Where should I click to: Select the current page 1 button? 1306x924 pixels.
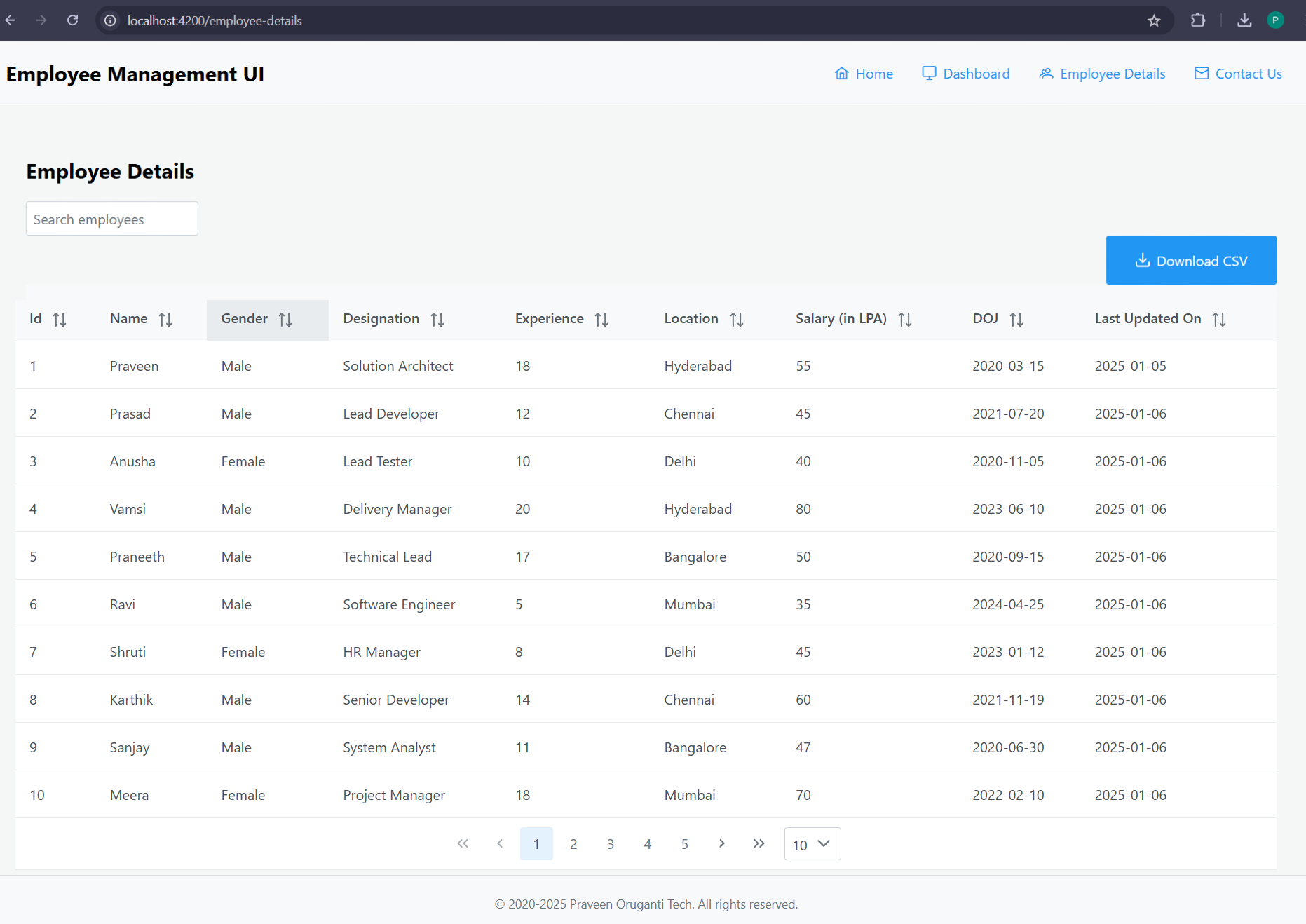536,843
